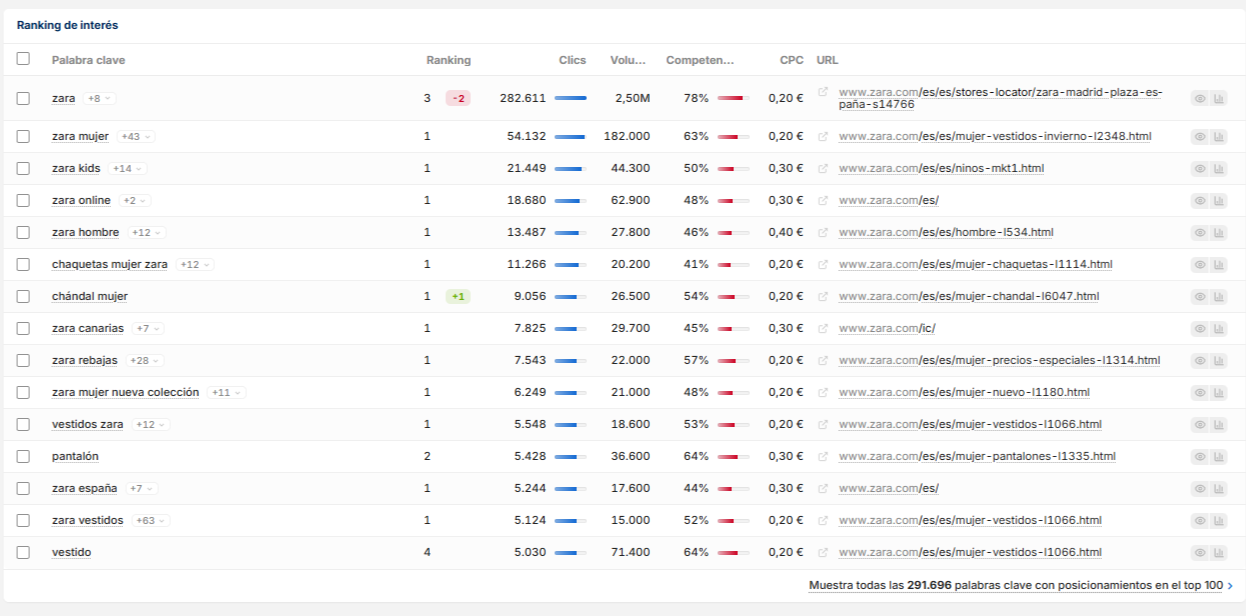Click external link icon for zara canarias URL

[823, 328]
